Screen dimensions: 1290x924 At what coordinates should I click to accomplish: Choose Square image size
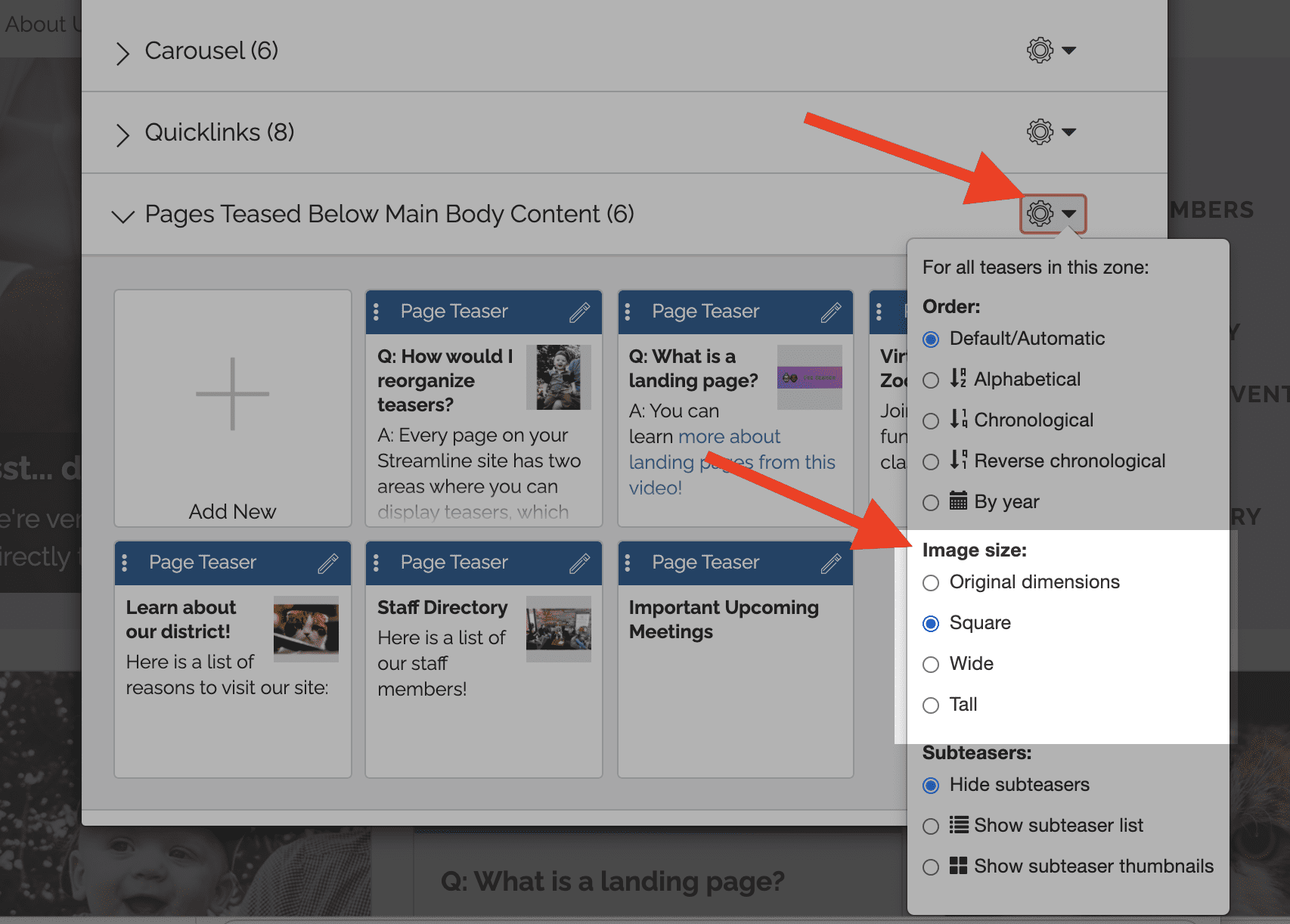coord(931,624)
